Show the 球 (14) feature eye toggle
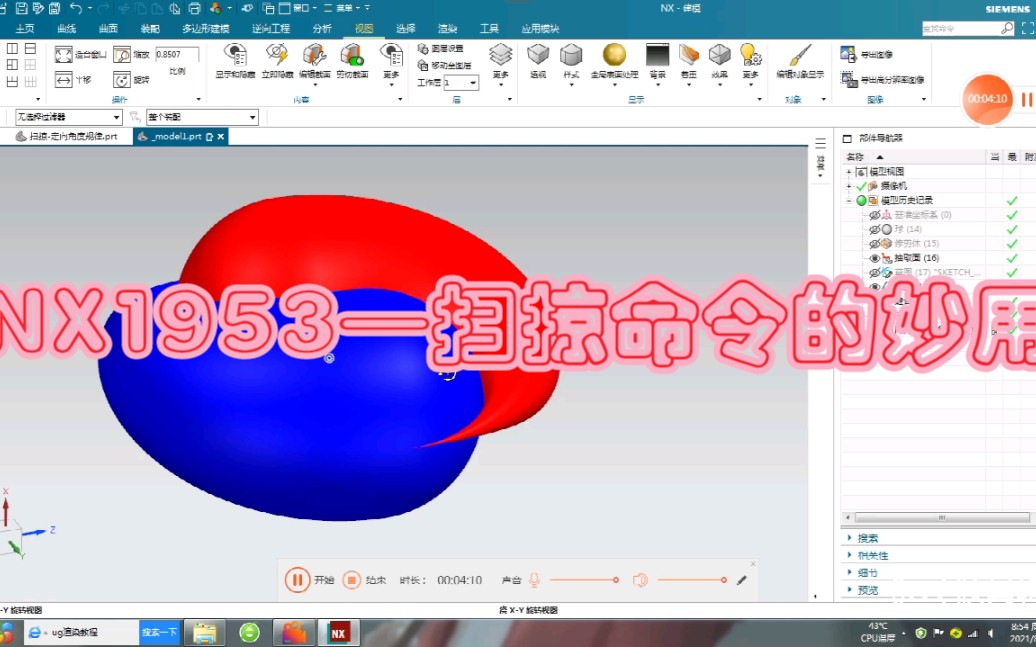1036x647 pixels. coord(873,229)
